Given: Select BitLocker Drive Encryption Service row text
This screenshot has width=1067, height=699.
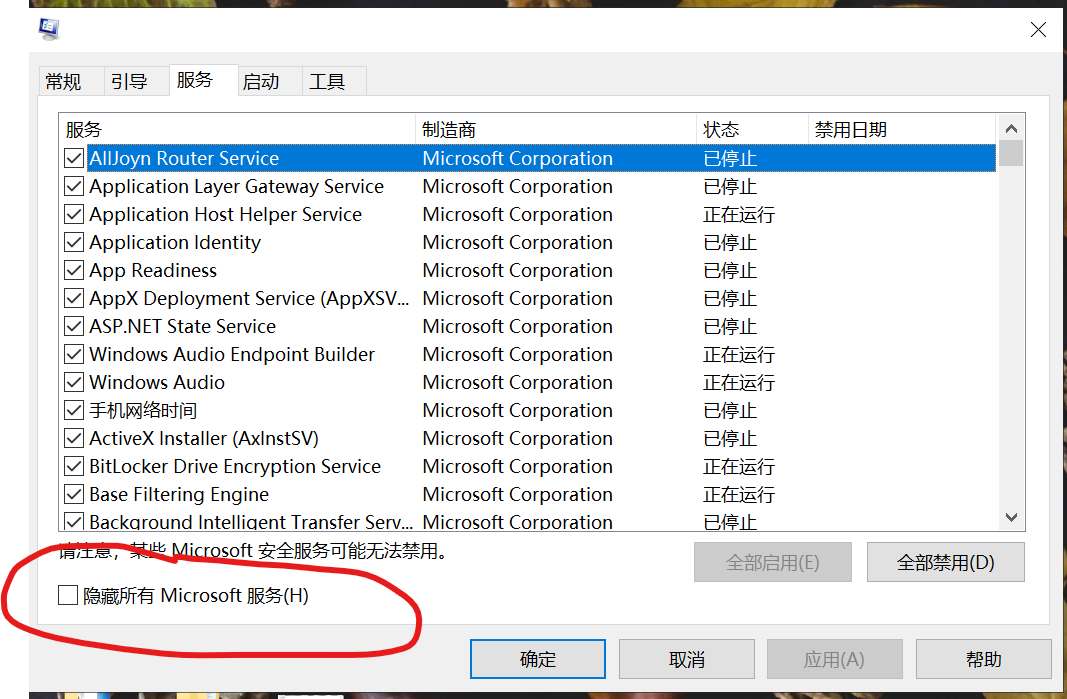Looking at the screenshot, I should point(235,466).
